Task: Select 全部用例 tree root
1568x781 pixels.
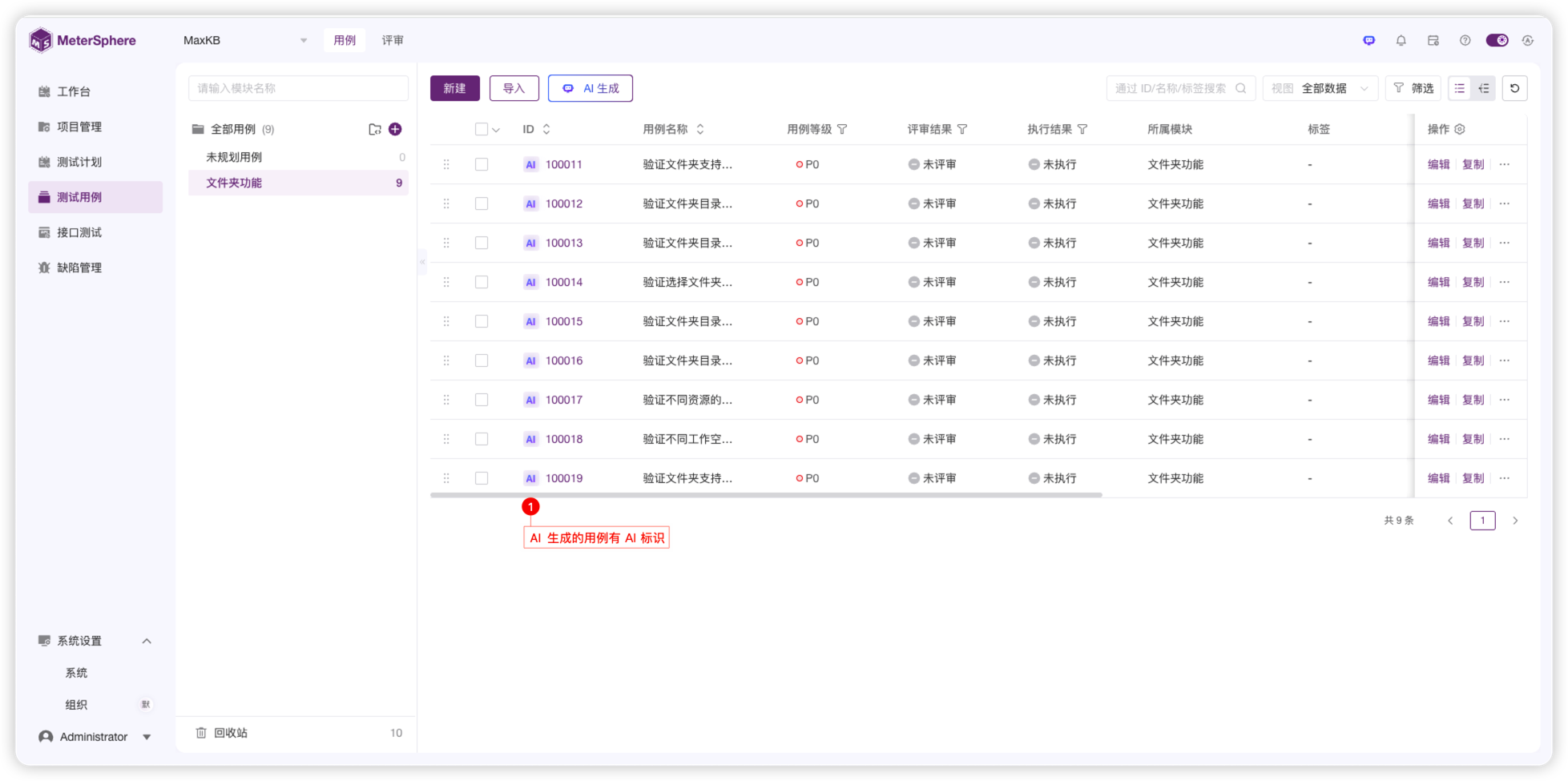Action: tap(233, 129)
